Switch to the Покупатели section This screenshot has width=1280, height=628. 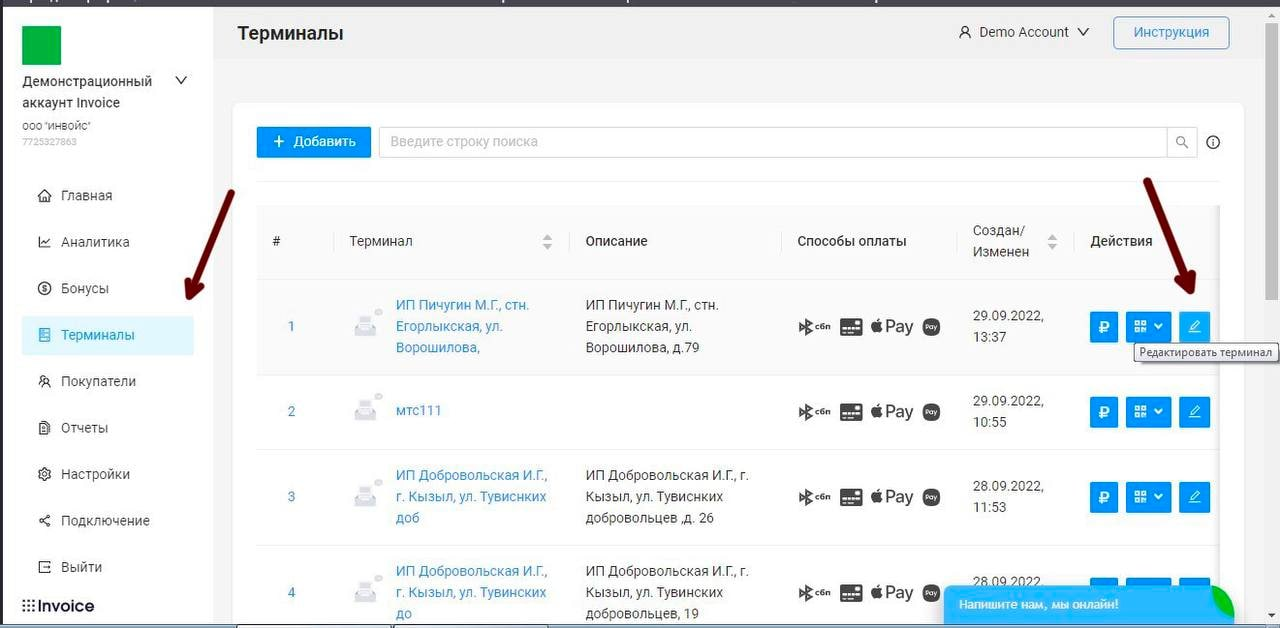coord(97,381)
